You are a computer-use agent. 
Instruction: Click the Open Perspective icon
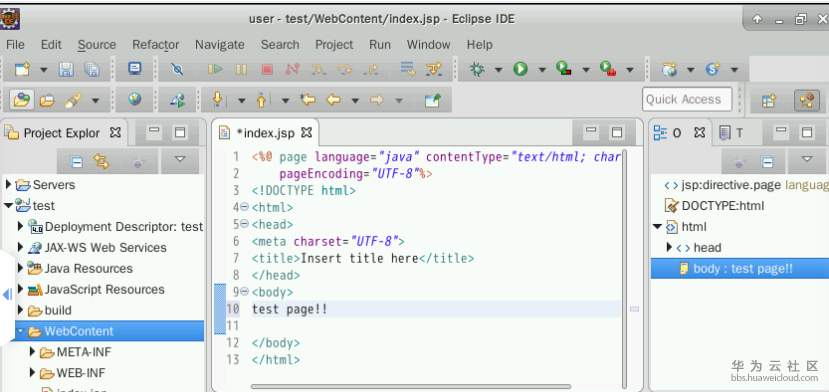click(x=769, y=100)
